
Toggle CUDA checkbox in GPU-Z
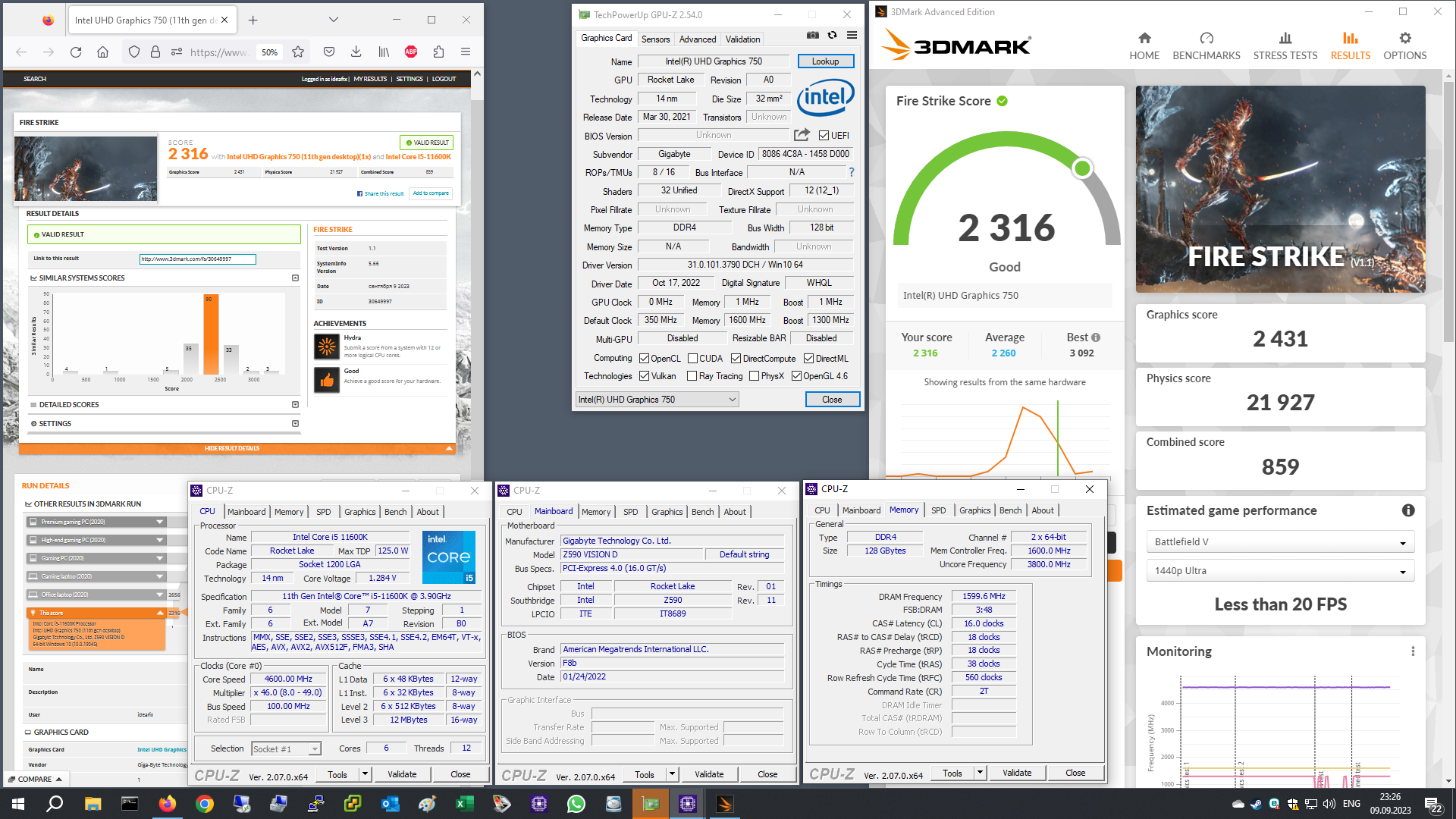(692, 359)
